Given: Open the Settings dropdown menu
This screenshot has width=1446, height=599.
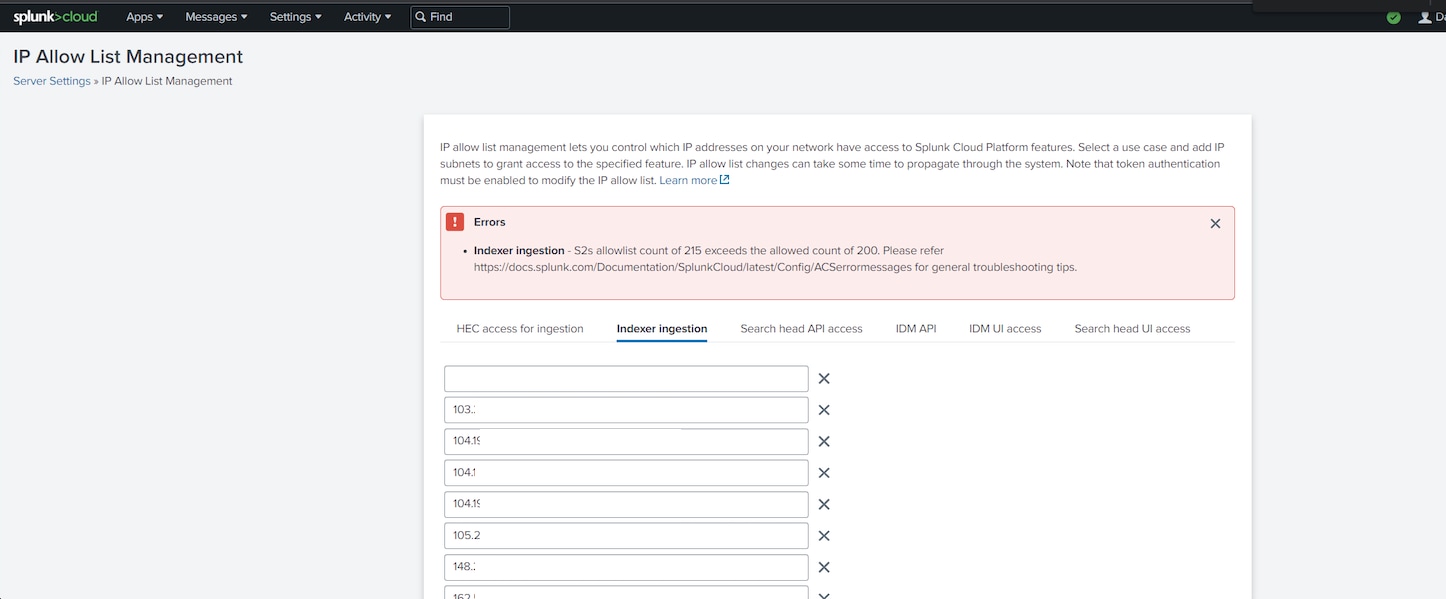Looking at the screenshot, I should tap(296, 17).
